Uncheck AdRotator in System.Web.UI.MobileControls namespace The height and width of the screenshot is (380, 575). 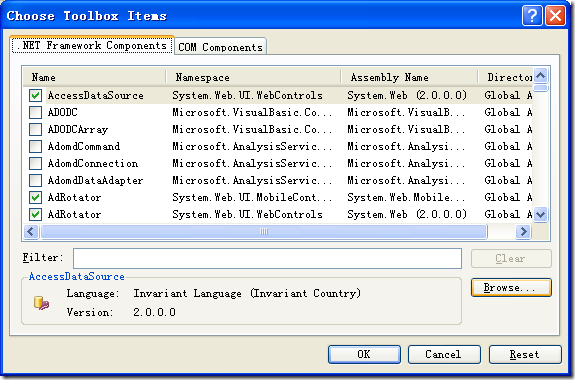point(36,197)
